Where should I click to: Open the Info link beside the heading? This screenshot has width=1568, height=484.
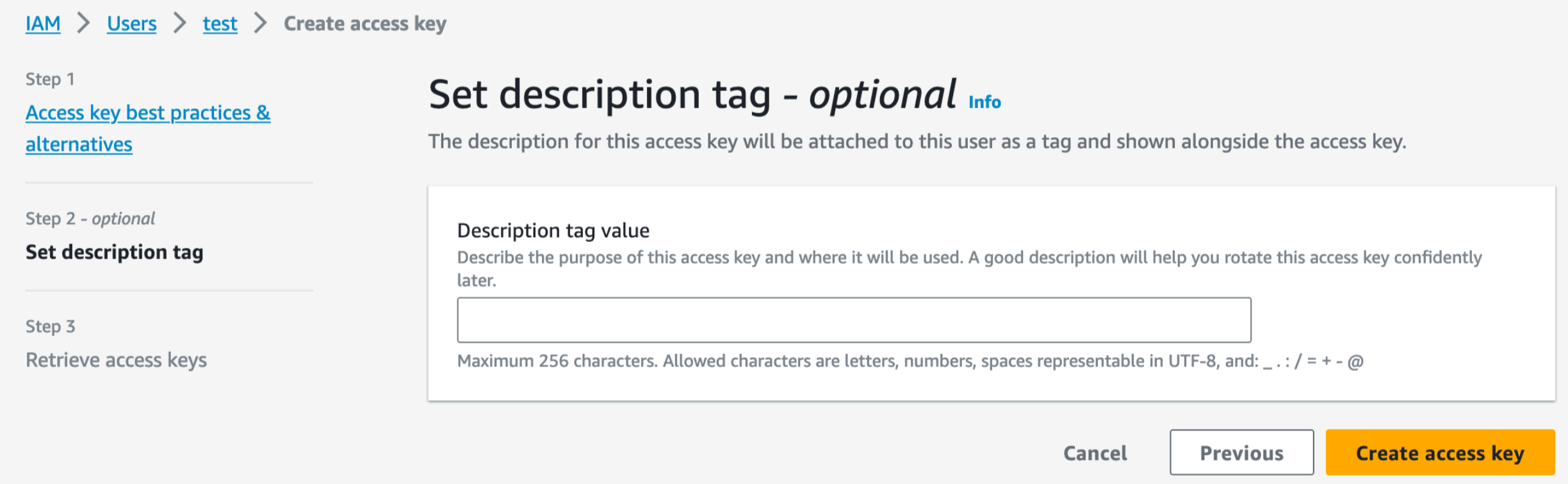click(x=984, y=102)
